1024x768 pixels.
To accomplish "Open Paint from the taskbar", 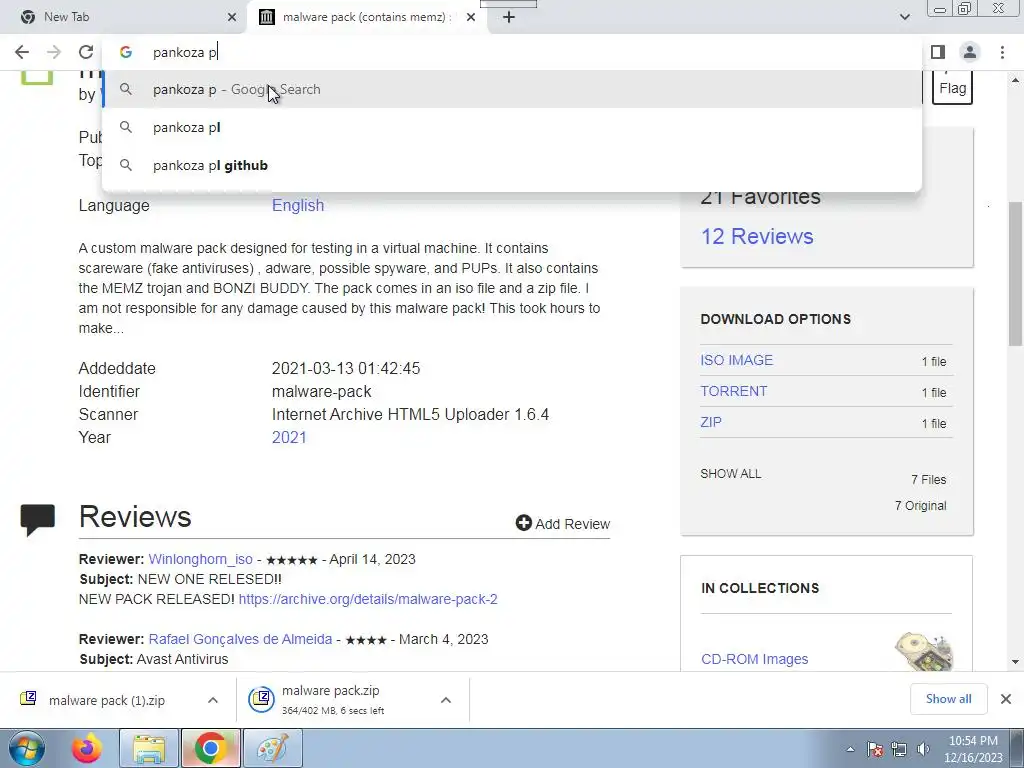I will (x=272, y=748).
